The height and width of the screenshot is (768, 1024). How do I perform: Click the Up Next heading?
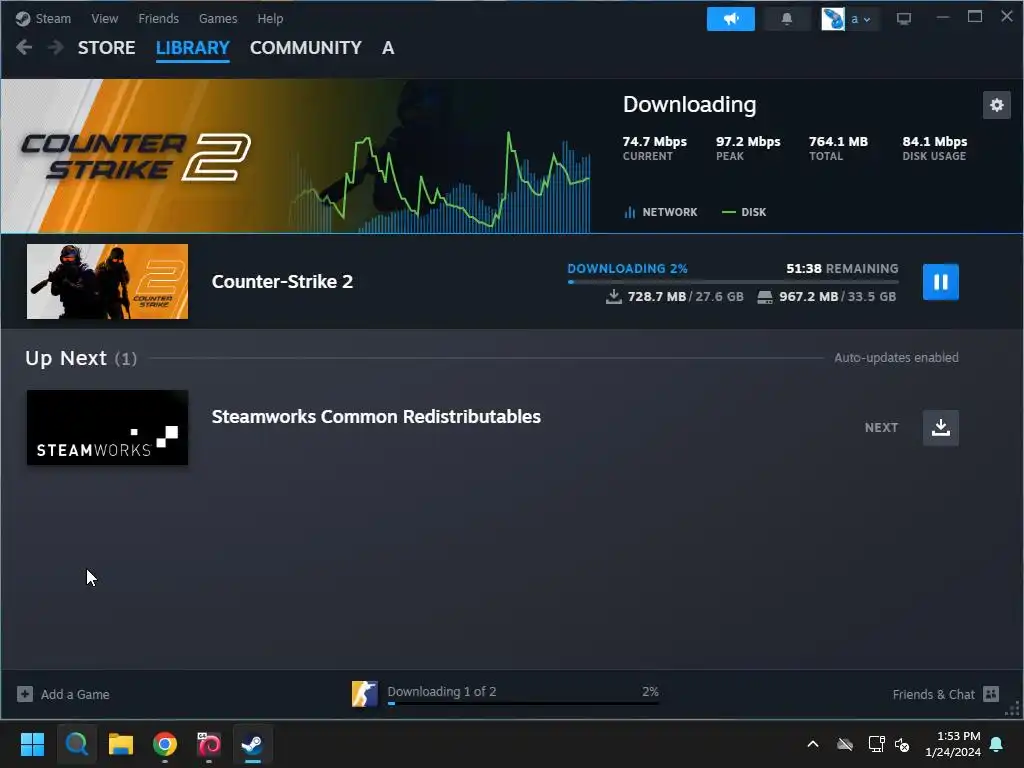point(66,358)
